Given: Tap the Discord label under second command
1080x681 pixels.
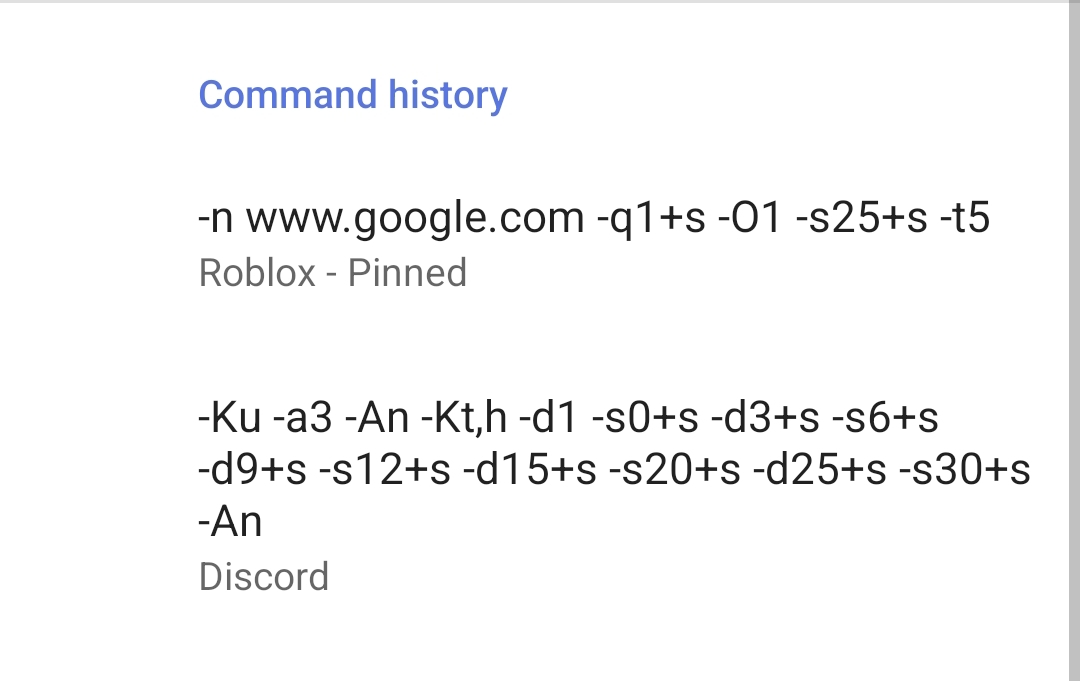Looking at the screenshot, I should (x=264, y=577).
